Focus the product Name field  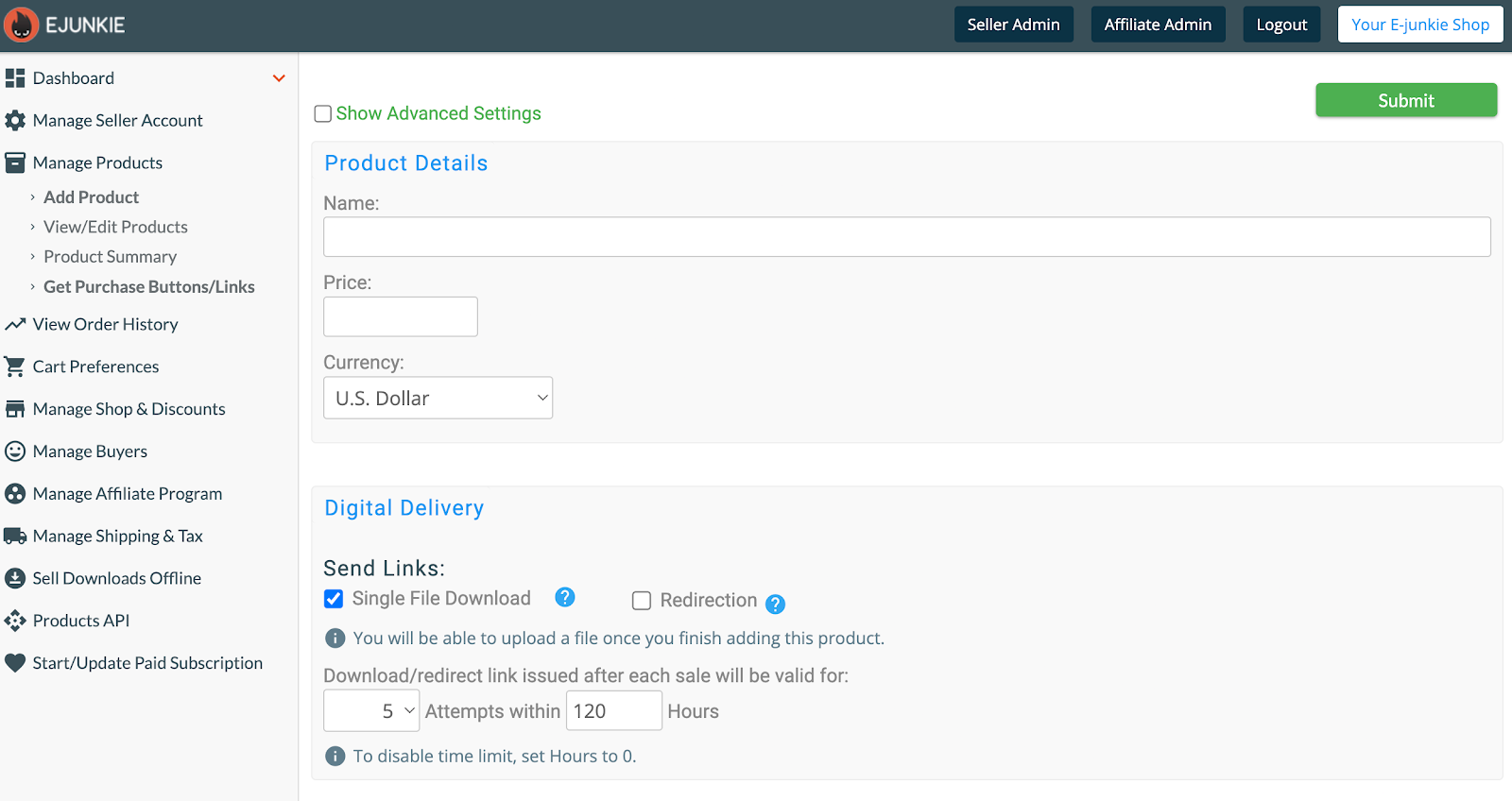click(907, 237)
